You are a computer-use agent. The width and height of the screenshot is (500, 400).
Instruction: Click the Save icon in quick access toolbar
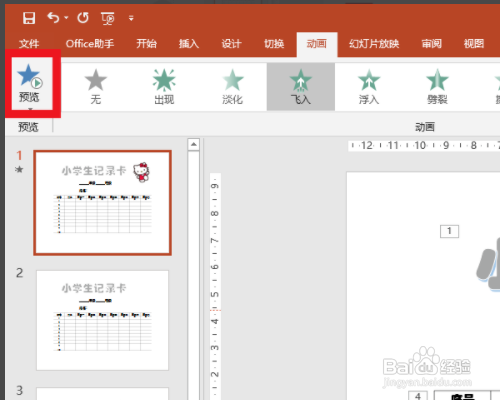tap(29, 18)
